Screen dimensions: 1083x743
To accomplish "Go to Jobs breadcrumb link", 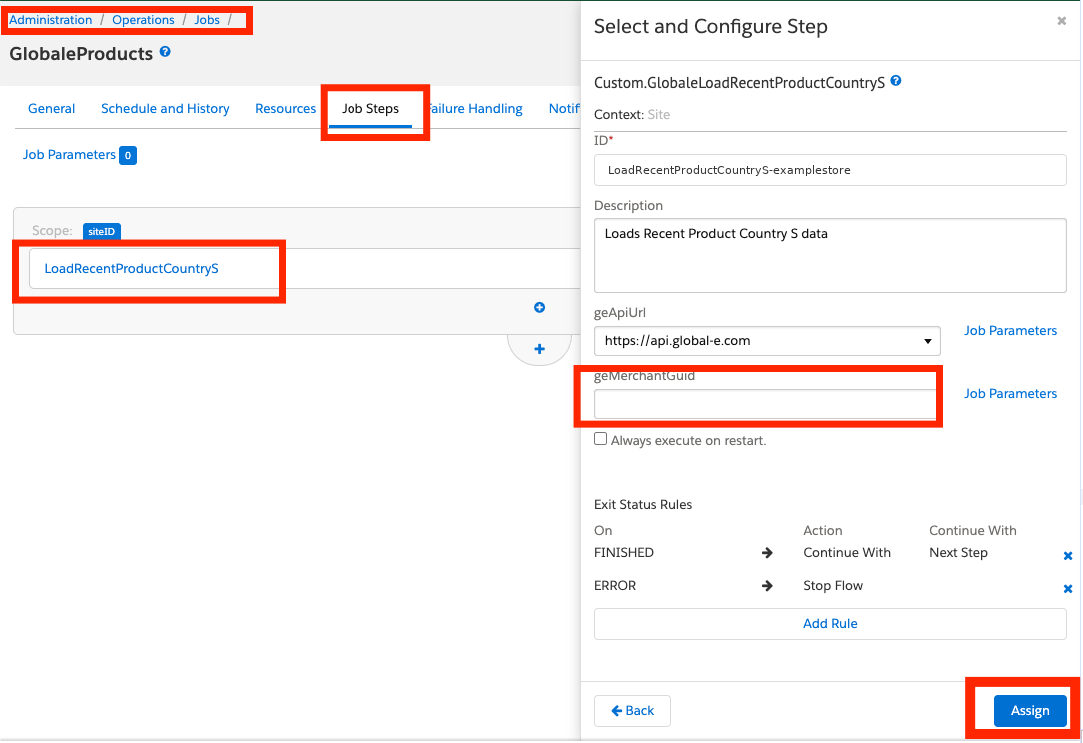I will point(207,20).
